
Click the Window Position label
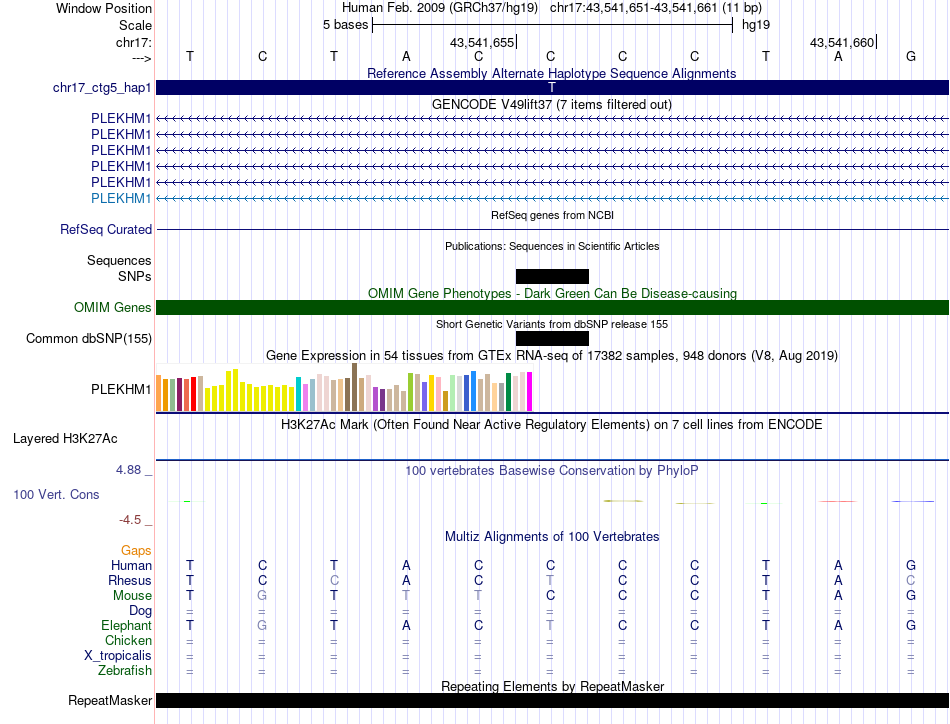104,8
